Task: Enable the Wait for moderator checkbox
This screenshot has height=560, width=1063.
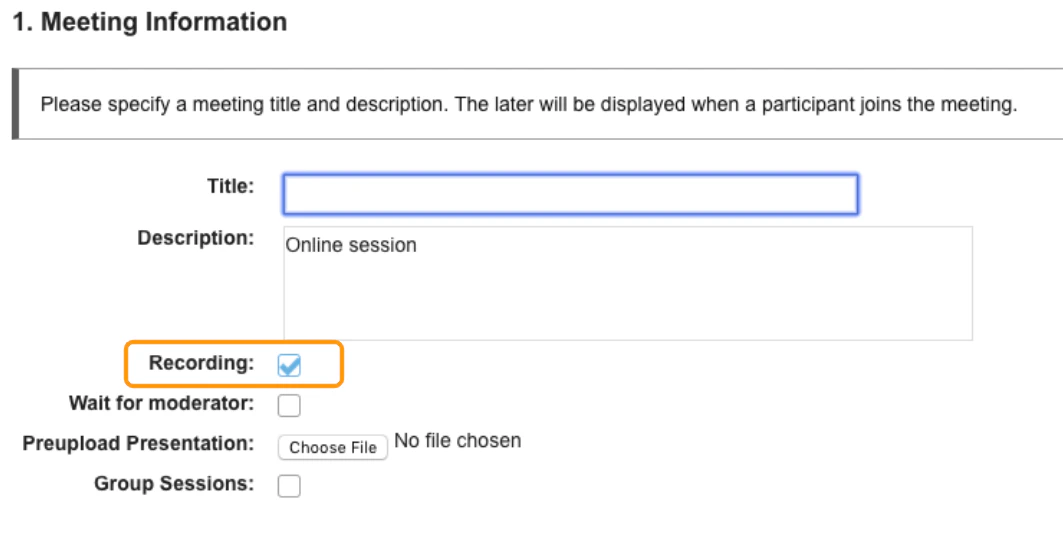Action: pyautogui.click(x=289, y=405)
